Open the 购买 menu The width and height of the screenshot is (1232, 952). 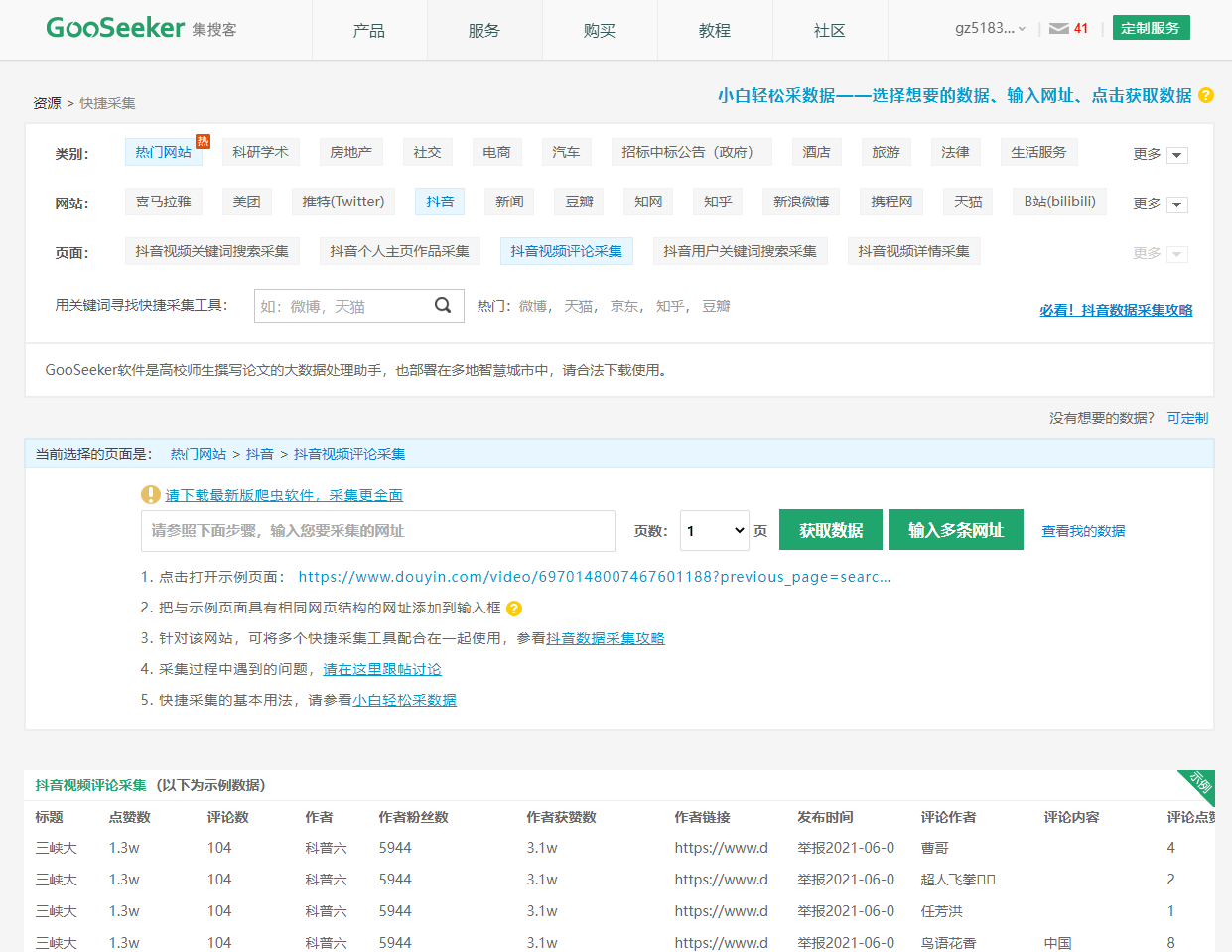600,30
